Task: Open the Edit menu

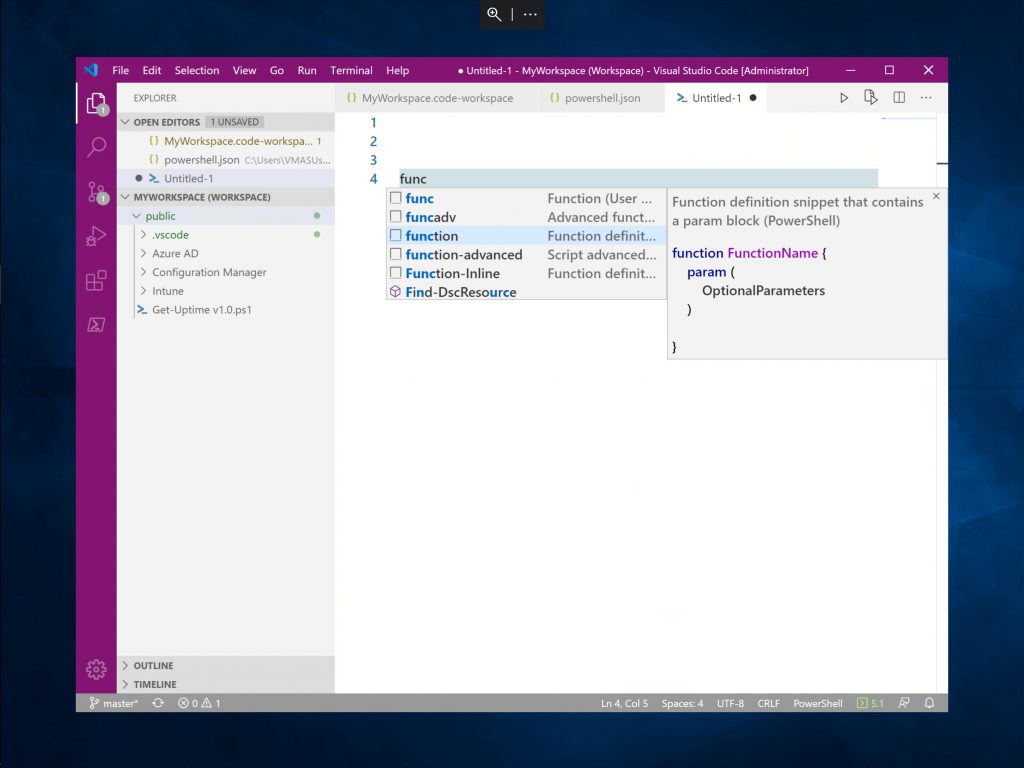Action: click(x=152, y=71)
